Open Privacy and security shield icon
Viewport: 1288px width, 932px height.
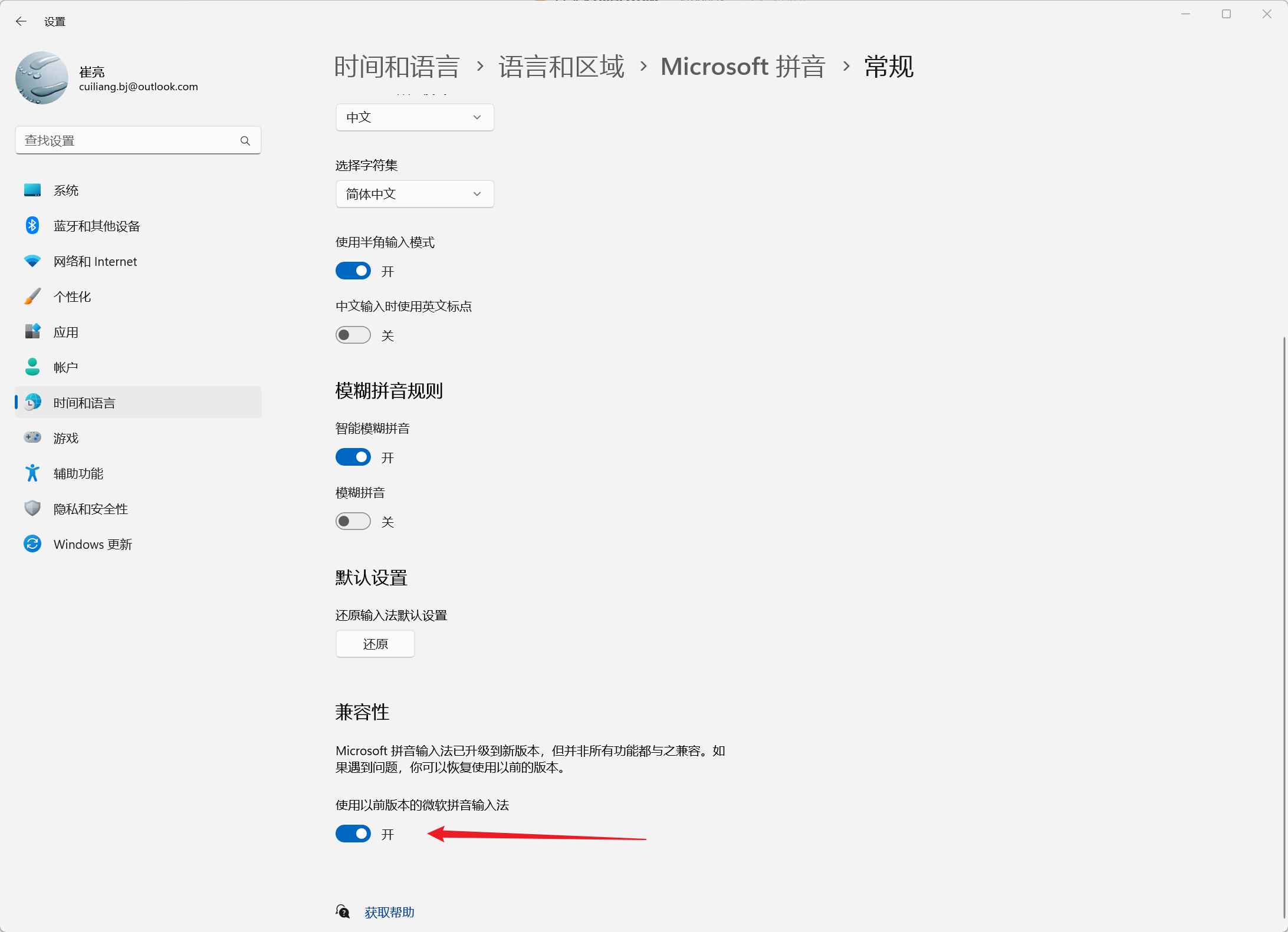(x=32, y=509)
